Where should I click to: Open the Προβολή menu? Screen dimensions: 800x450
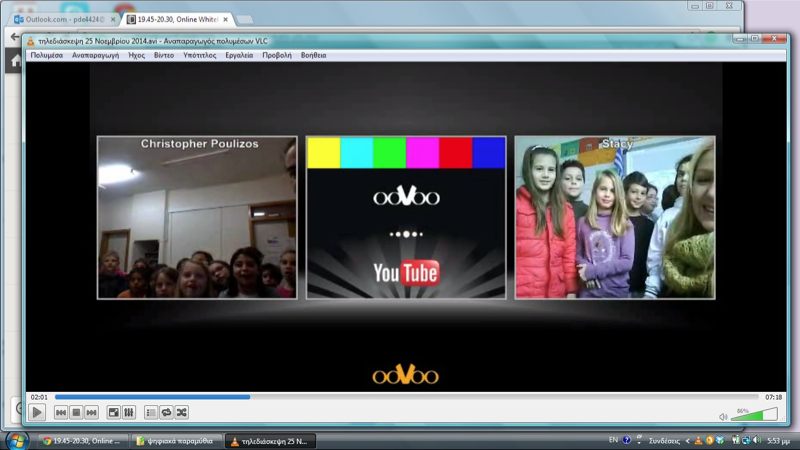click(277, 55)
